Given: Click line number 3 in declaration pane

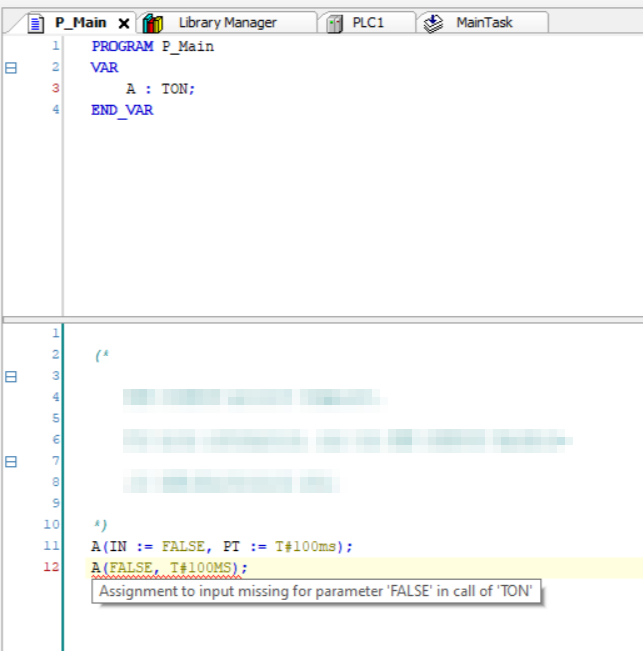Looking at the screenshot, I should (56, 89).
